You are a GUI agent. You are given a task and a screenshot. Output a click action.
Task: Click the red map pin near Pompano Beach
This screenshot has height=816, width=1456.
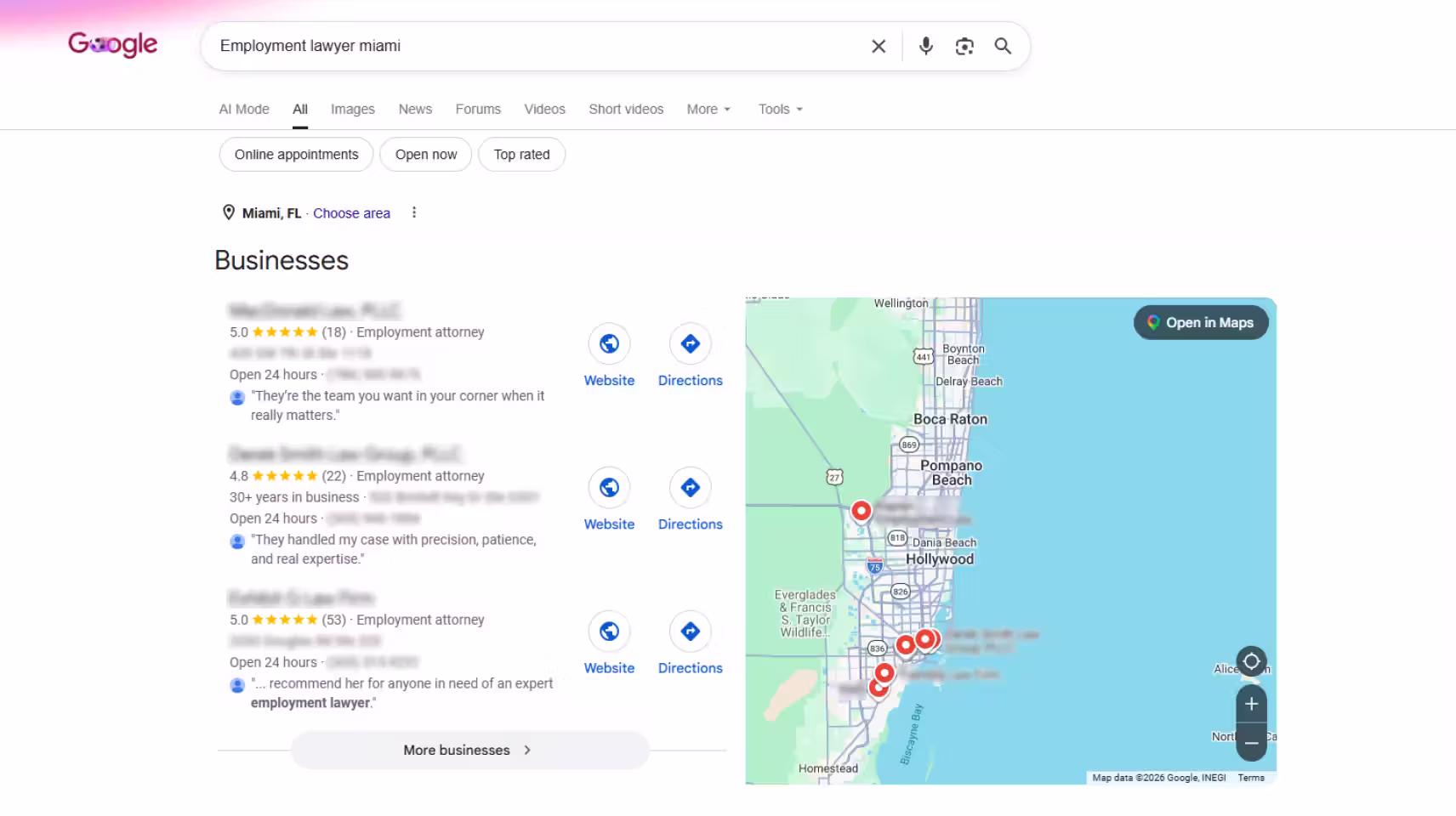point(862,511)
